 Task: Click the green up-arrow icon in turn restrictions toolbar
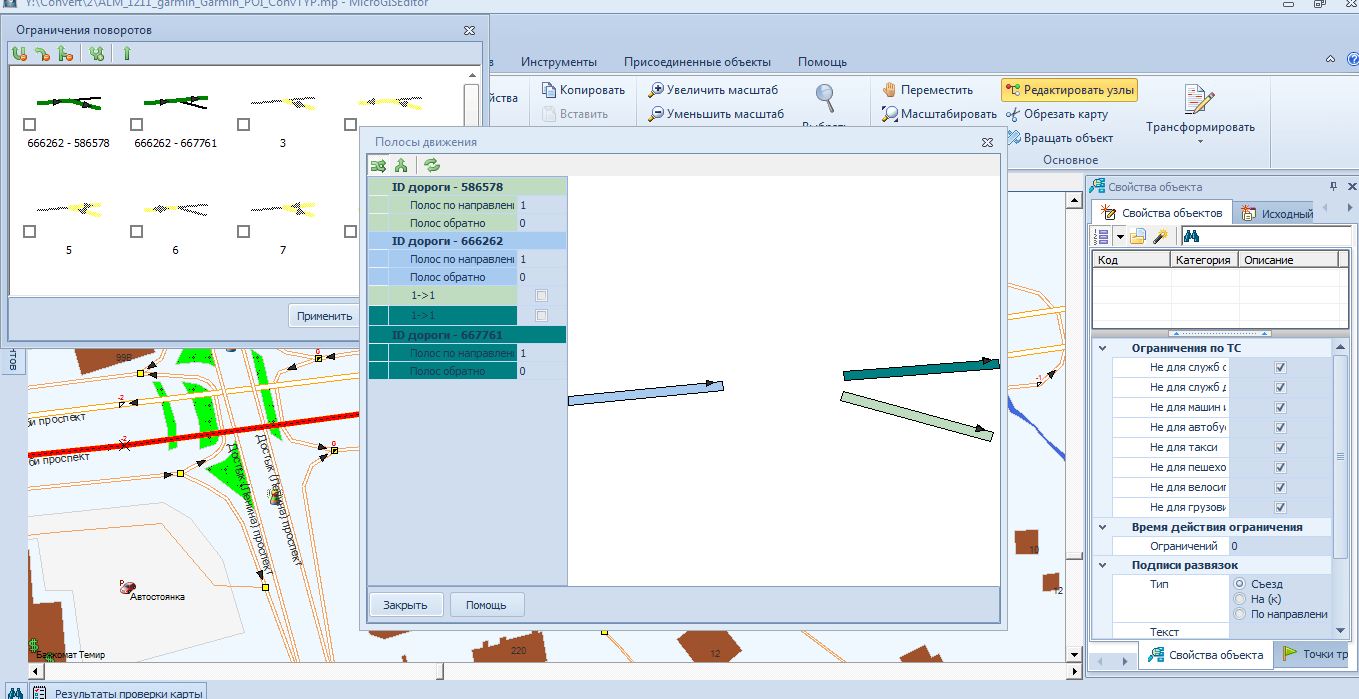pyautogui.click(x=127, y=54)
